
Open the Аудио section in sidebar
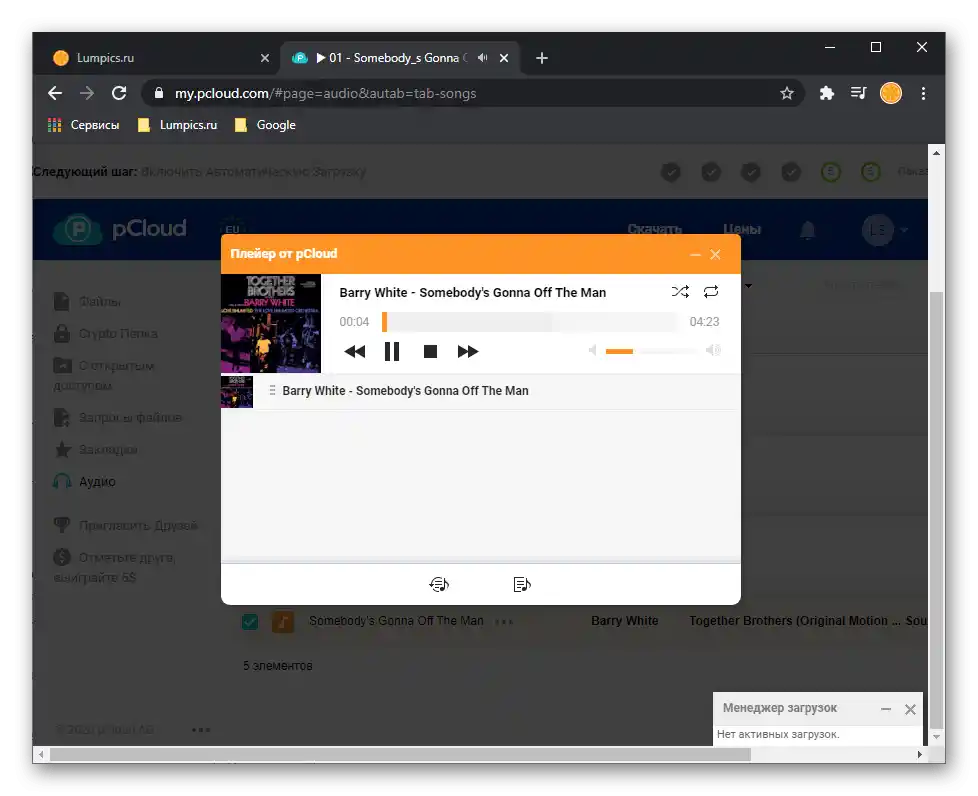pos(85,482)
